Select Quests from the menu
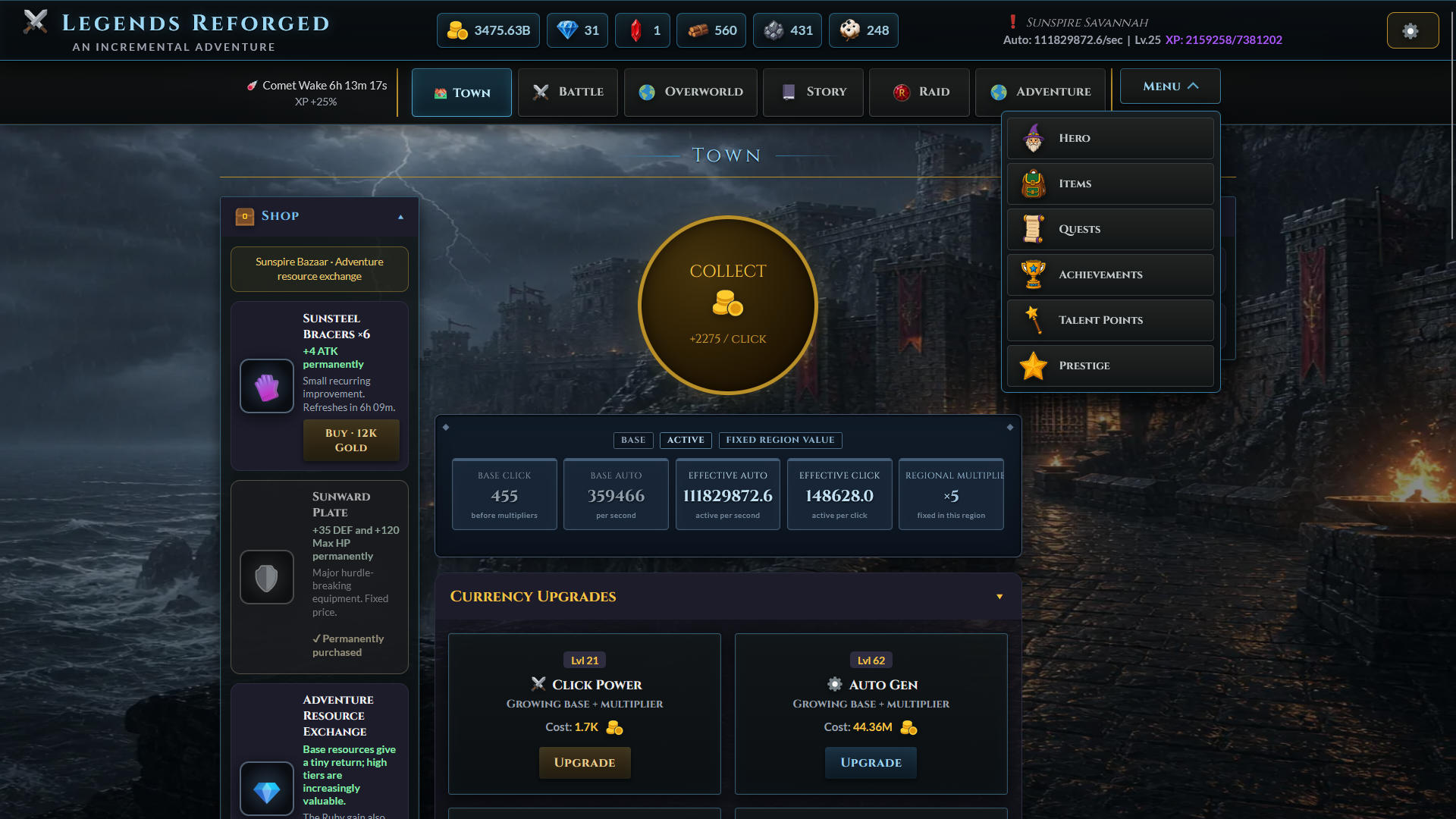 pos(1110,229)
